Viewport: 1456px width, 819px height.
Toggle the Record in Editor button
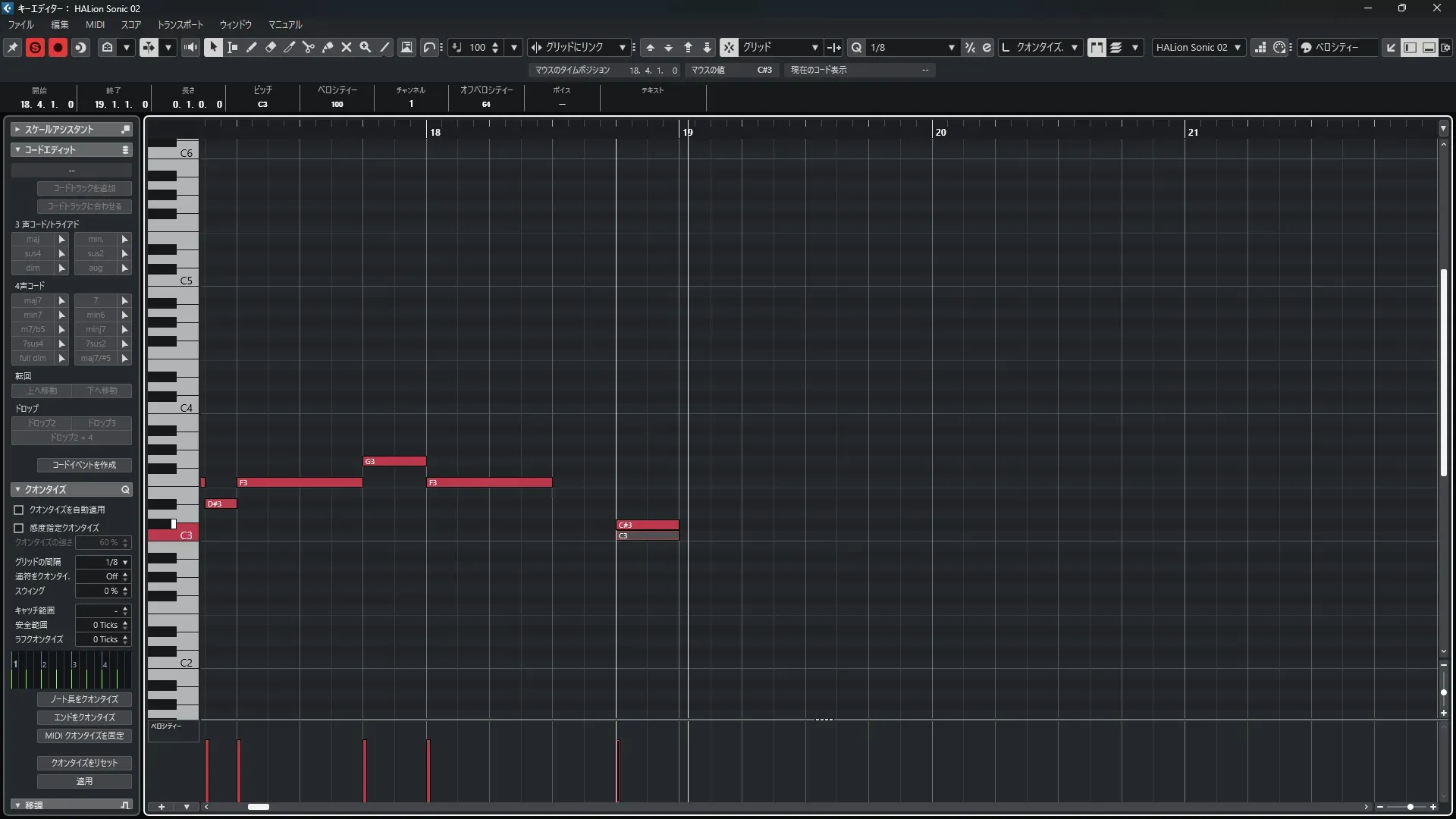58,47
